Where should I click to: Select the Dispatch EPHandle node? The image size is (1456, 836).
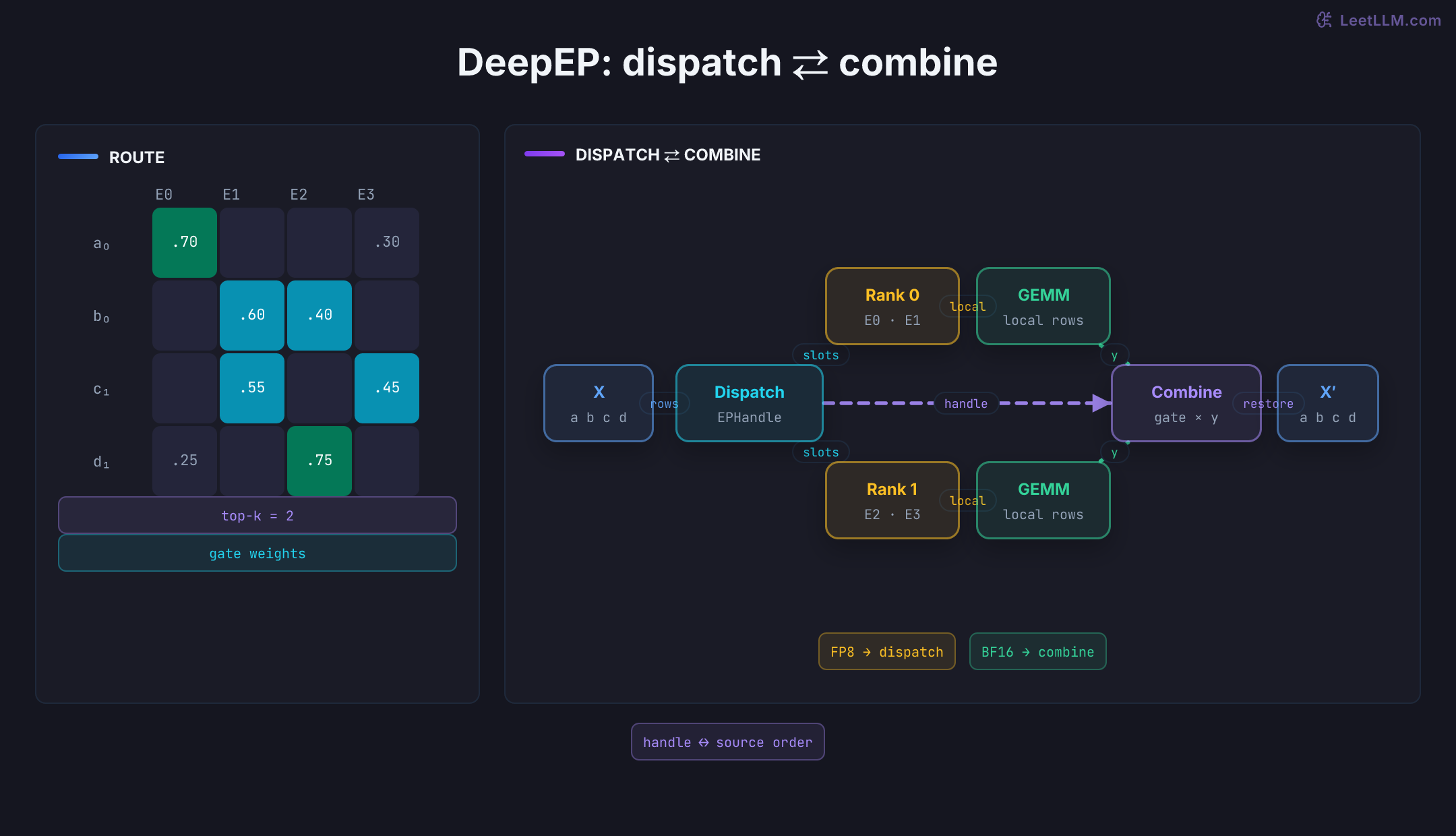pyautogui.click(x=750, y=403)
